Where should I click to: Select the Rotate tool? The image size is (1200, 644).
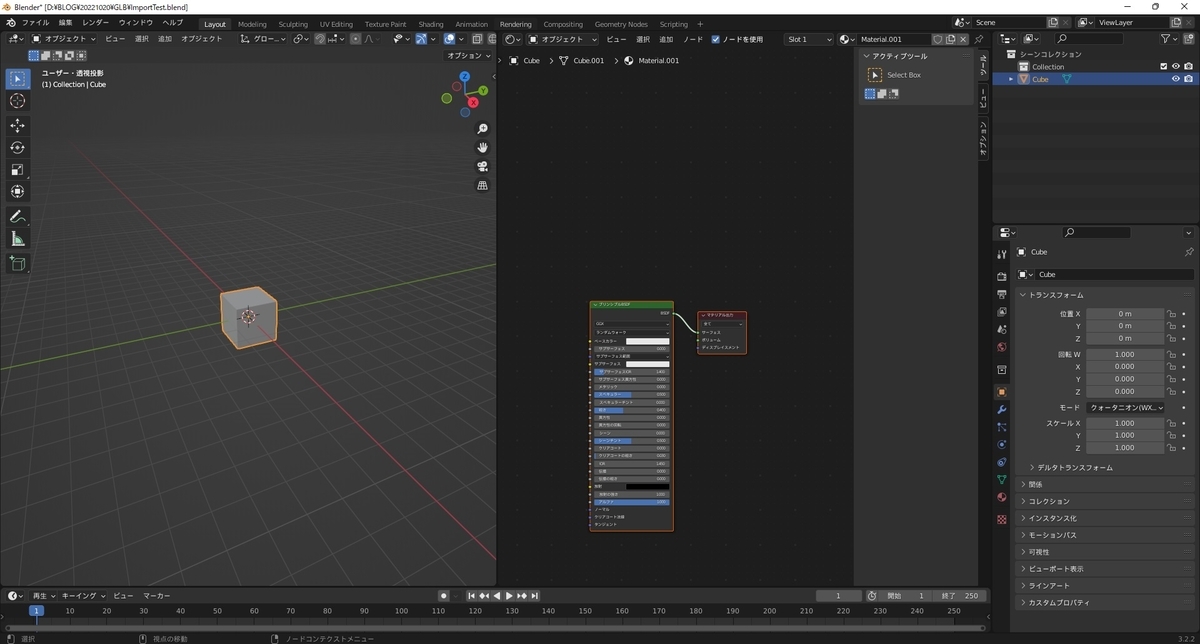[x=17, y=147]
